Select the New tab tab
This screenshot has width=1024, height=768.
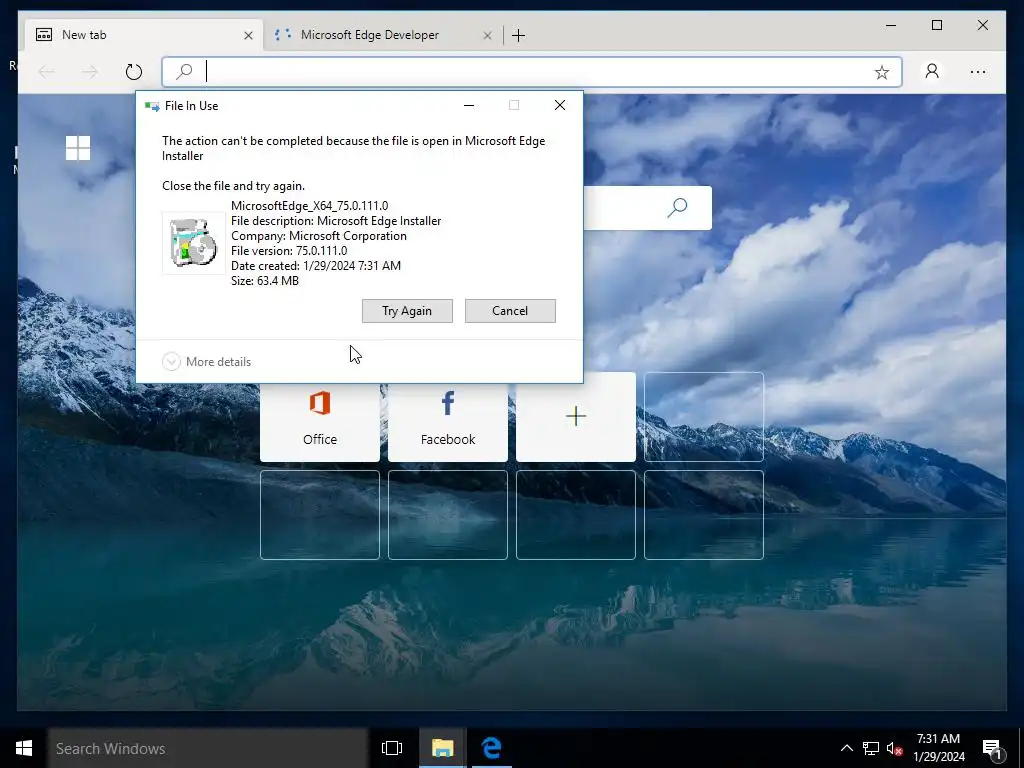pos(144,35)
